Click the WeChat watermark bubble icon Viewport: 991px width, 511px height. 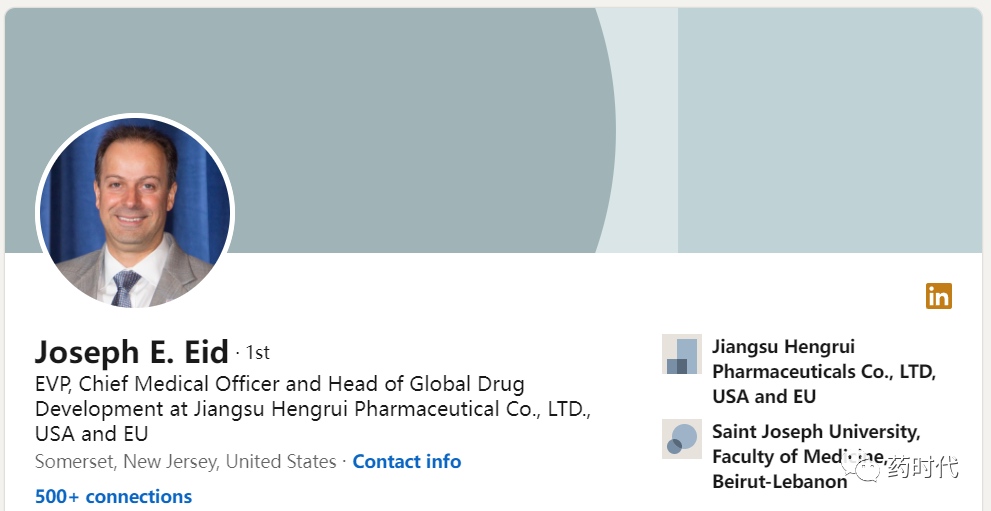pos(860,468)
